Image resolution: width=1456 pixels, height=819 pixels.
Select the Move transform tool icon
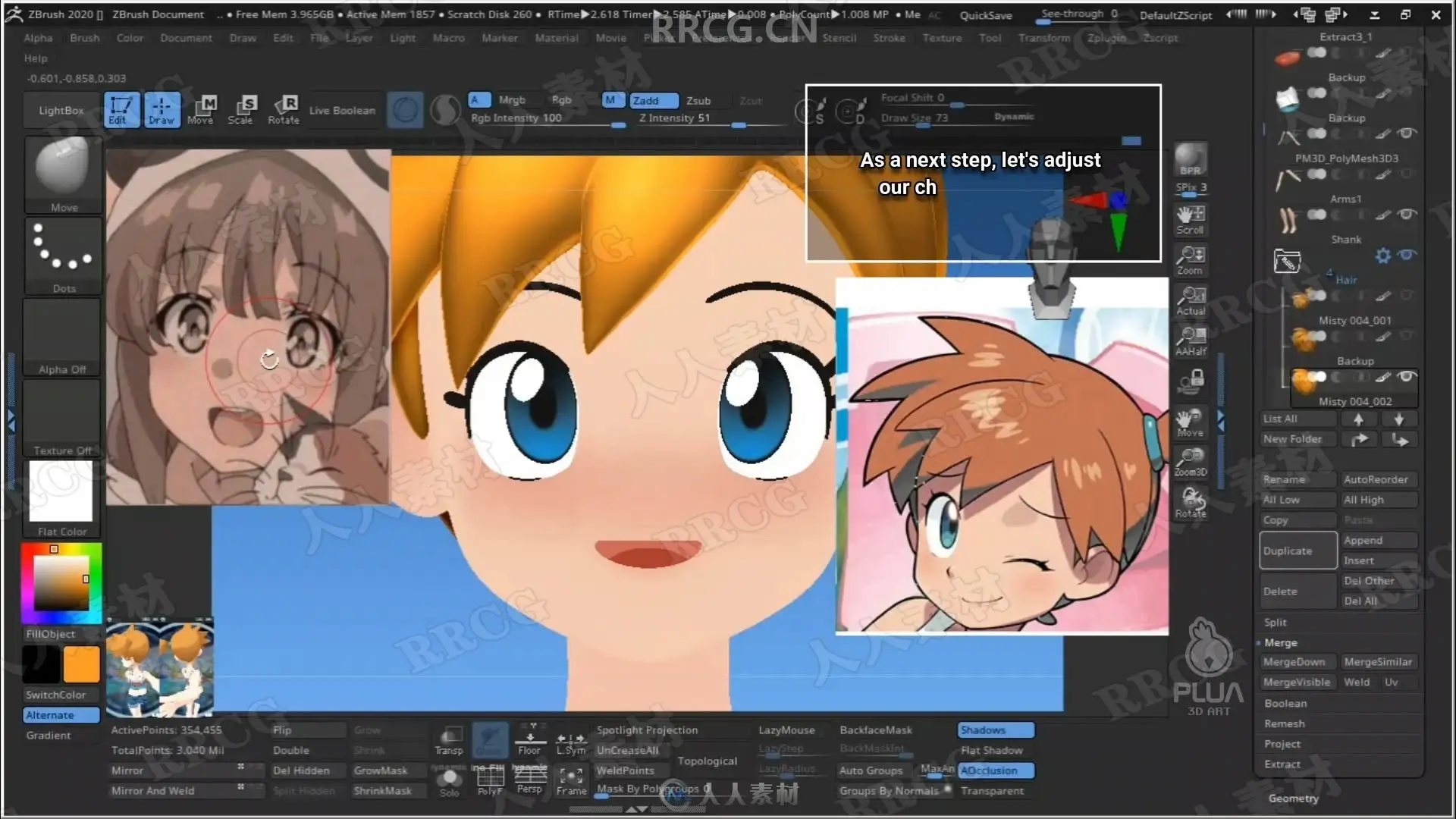(x=201, y=109)
